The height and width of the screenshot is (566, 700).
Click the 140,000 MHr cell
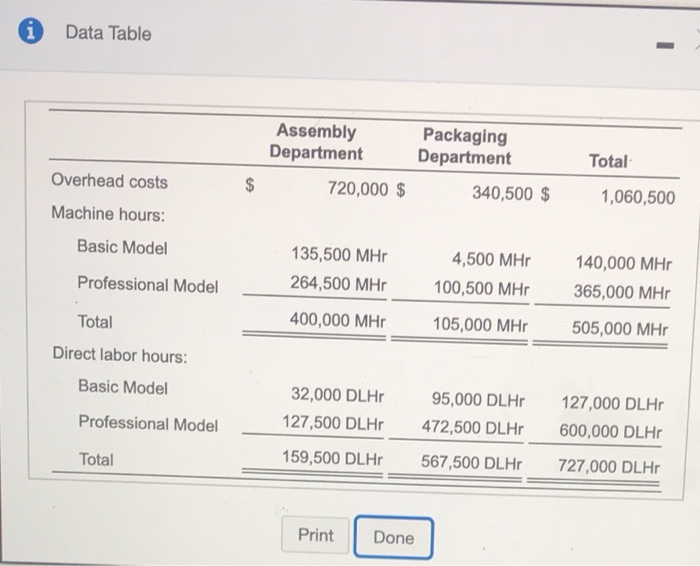(623, 262)
